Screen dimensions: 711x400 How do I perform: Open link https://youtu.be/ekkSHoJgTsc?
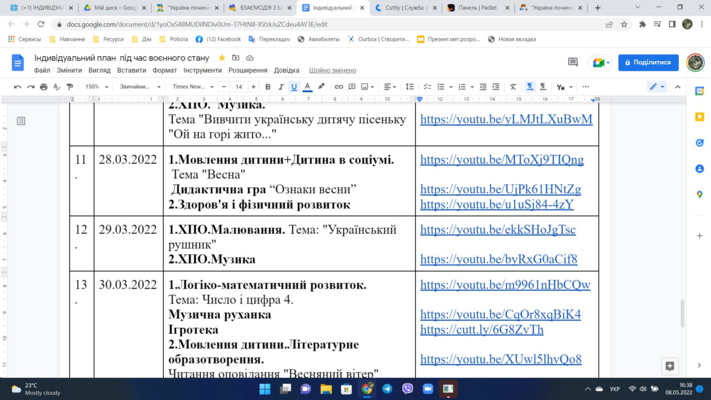coord(497,229)
